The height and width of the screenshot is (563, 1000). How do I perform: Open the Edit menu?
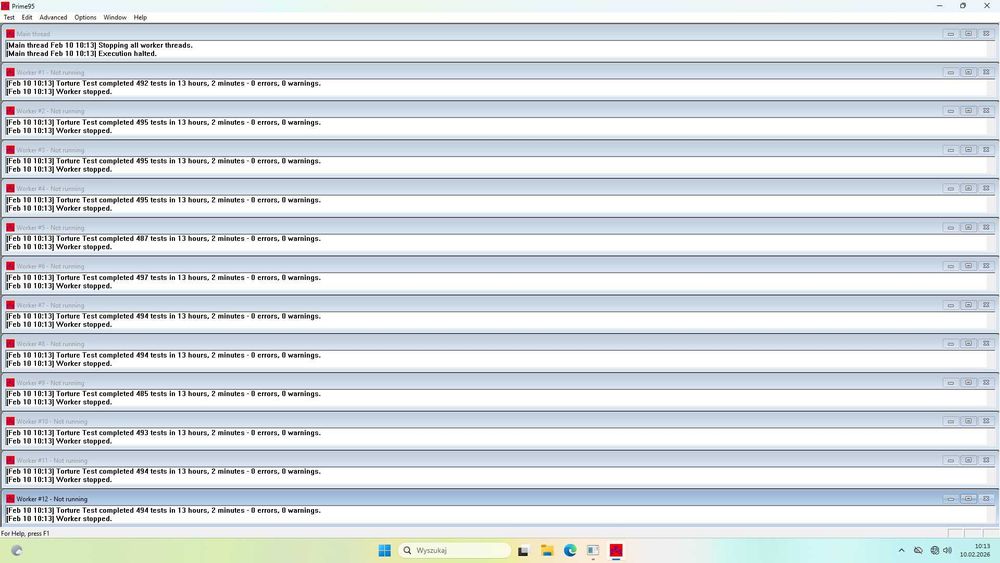[27, 17]
